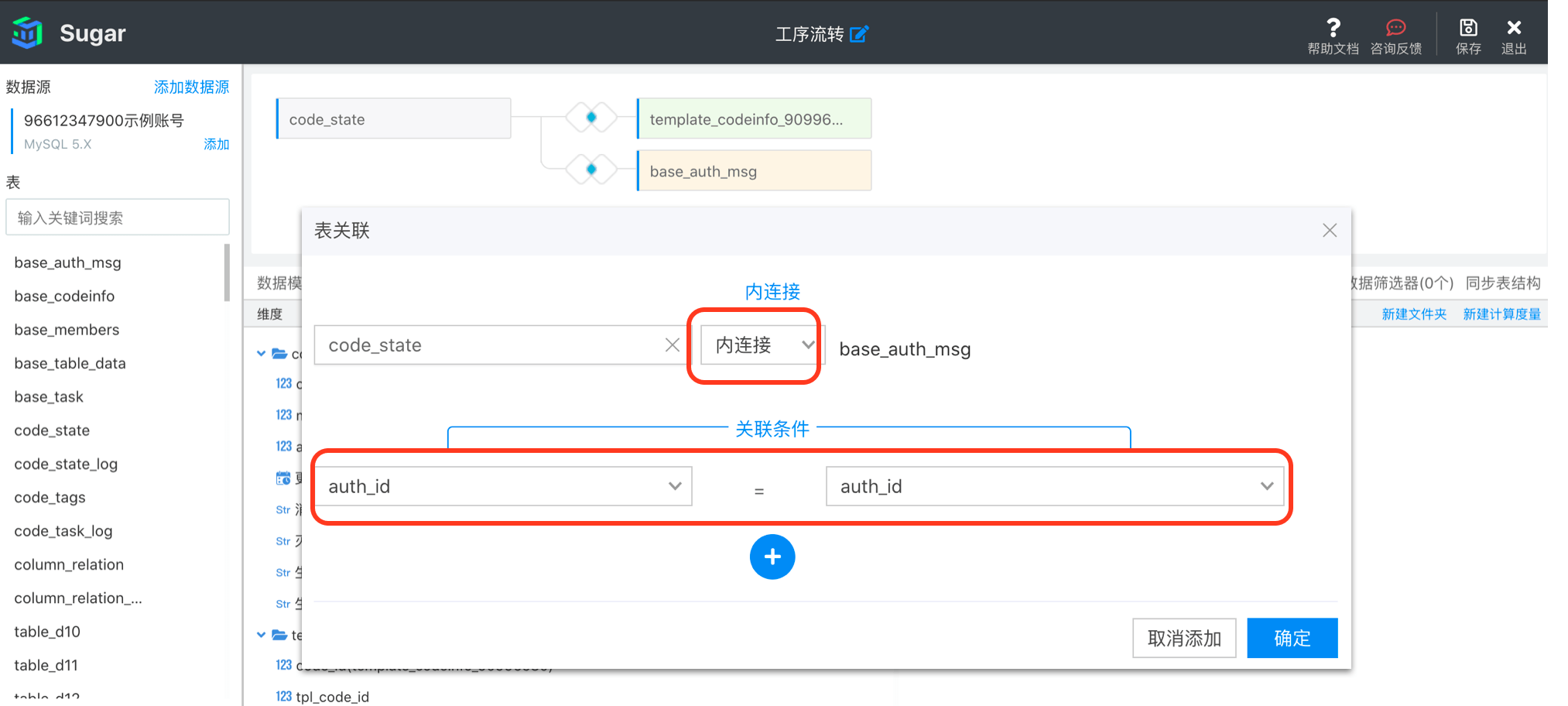
Task: Open the 咨询反馈 feedback speech bubble icon
Action: point(1395,27)
